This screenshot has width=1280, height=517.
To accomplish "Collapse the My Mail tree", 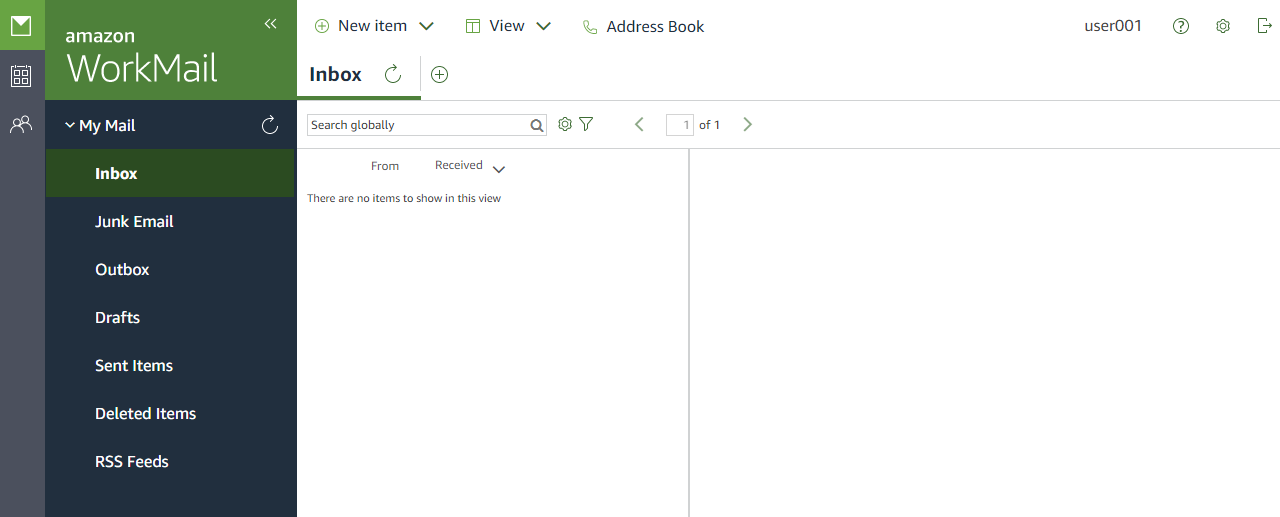I will click(69, 125).
